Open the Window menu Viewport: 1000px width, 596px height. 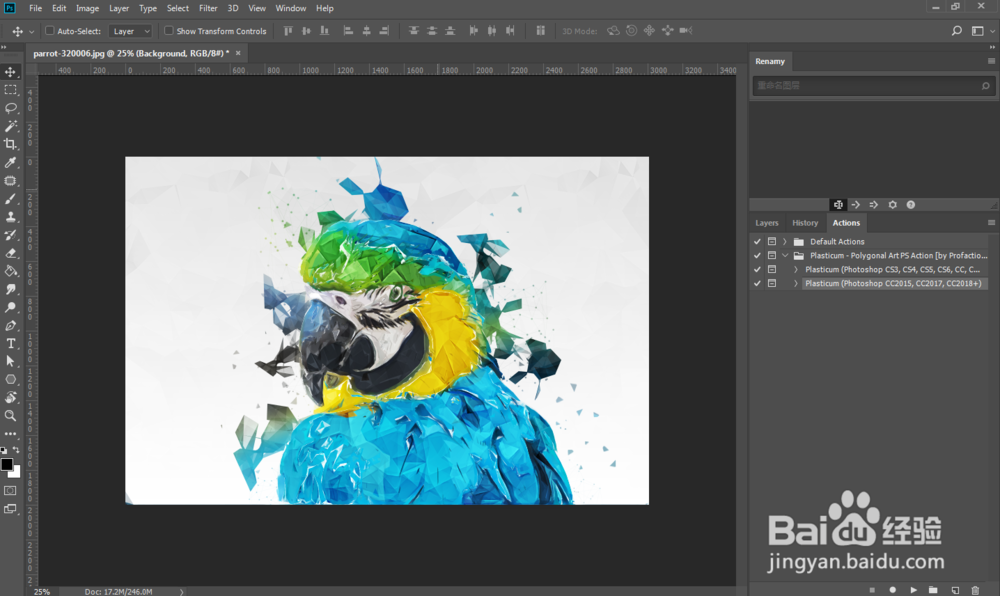click(x=291, y=8)
